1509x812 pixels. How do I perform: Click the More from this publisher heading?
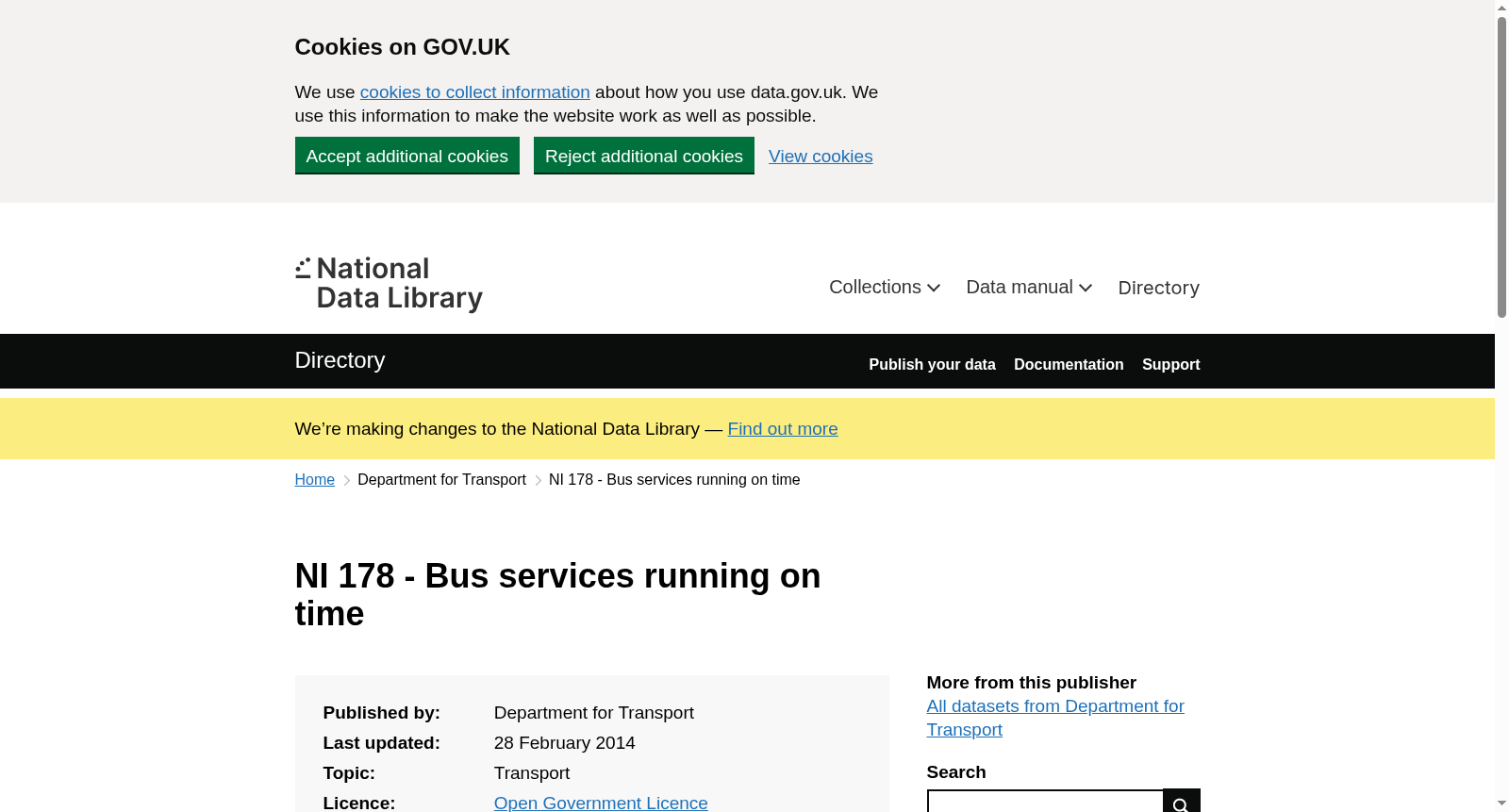pyautogui.click(x=1031, y=683)
